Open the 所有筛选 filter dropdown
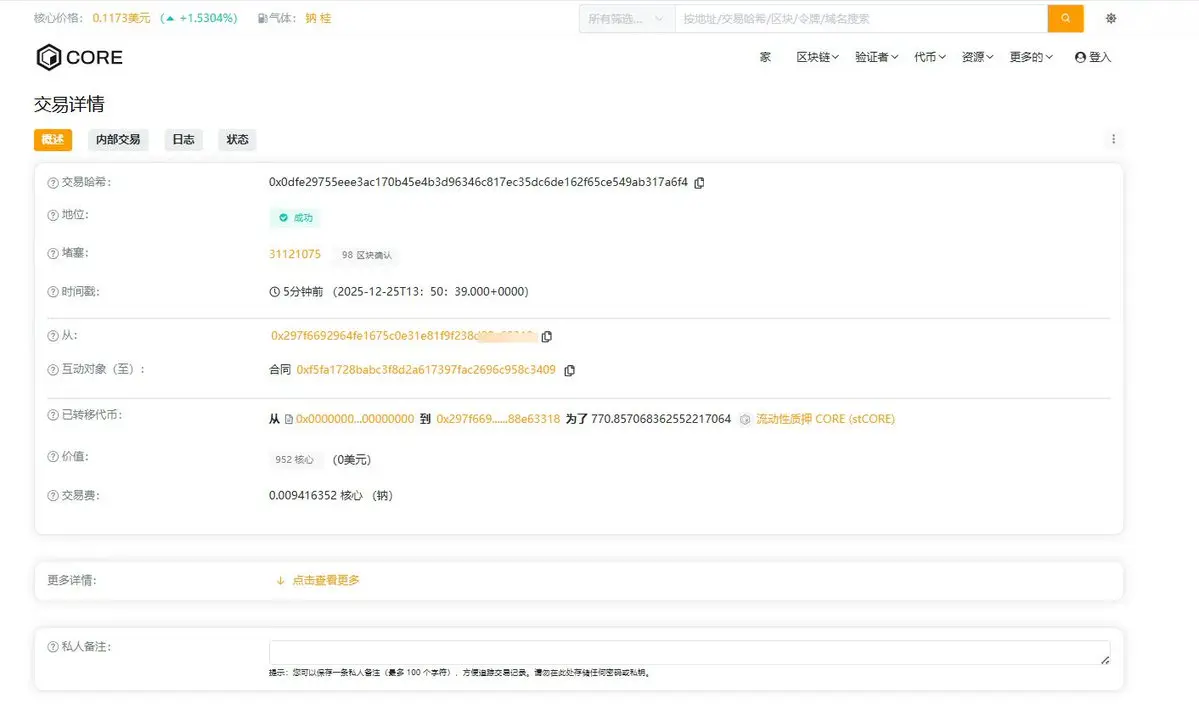The image size is (1199, 710). pos(626,18)
